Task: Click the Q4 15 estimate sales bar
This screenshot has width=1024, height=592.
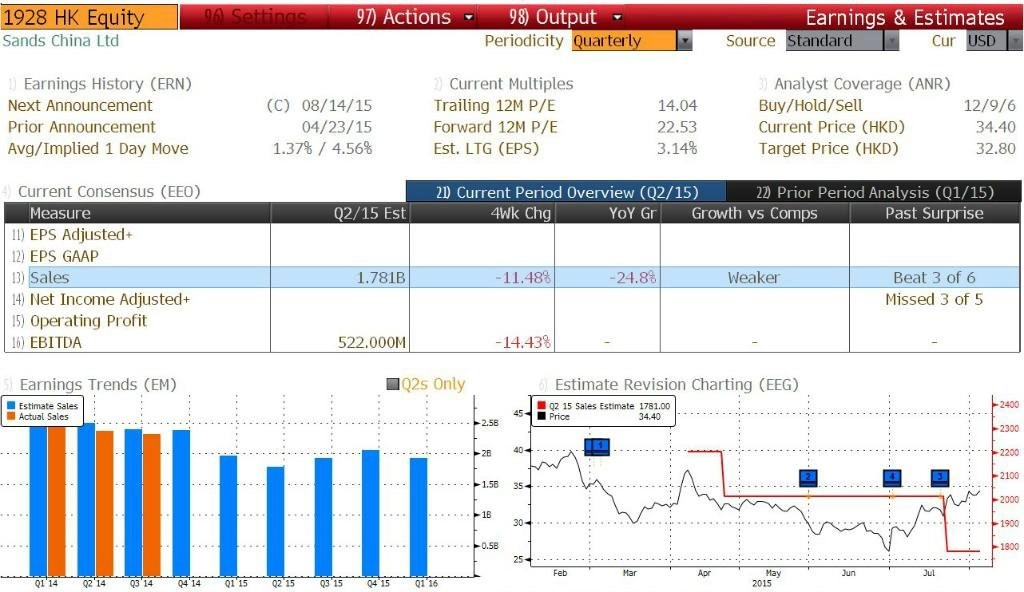Action: tap(370, 513)
